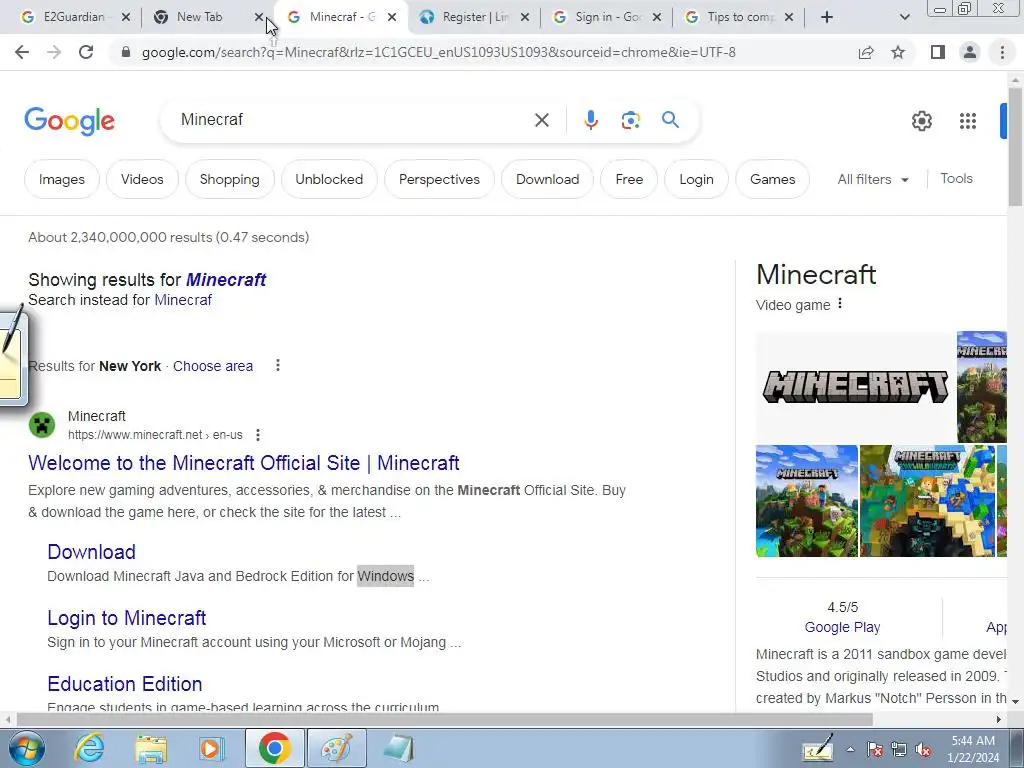Open more options beside Video game
Viewport: 1024px width, 768px height.
(x=840, y=304)
